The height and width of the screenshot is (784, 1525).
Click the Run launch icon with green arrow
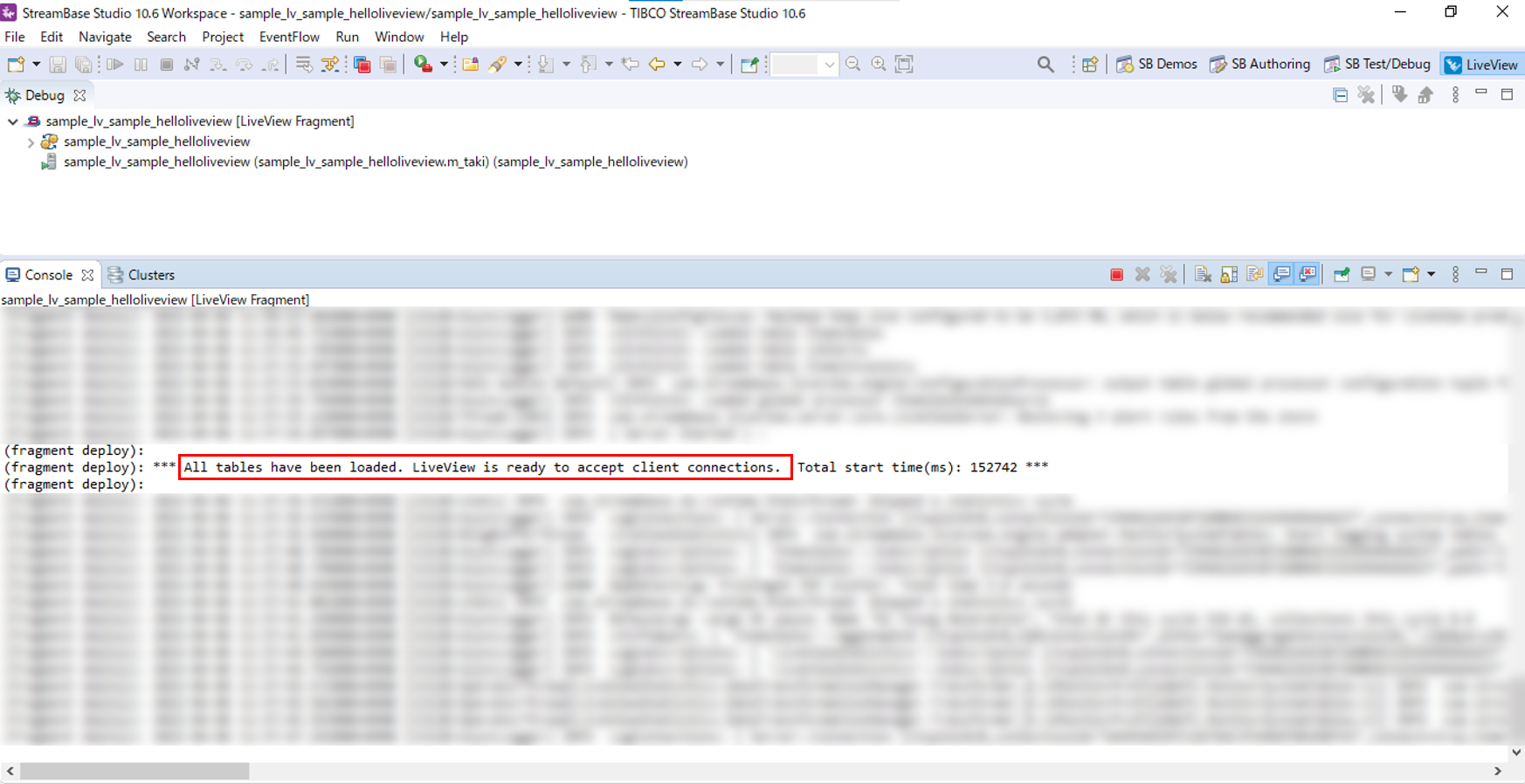point(423,65)
